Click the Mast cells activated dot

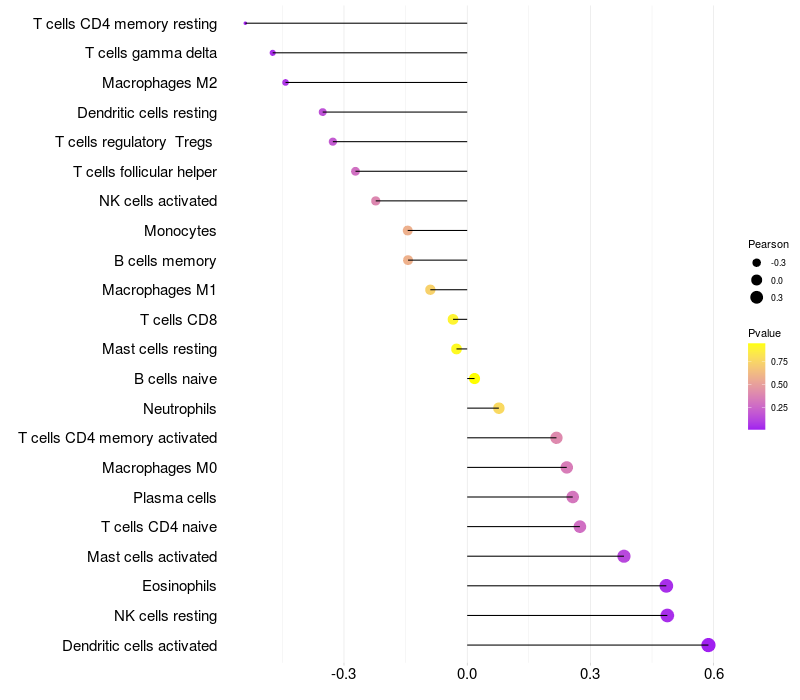[x=624, y=556]
